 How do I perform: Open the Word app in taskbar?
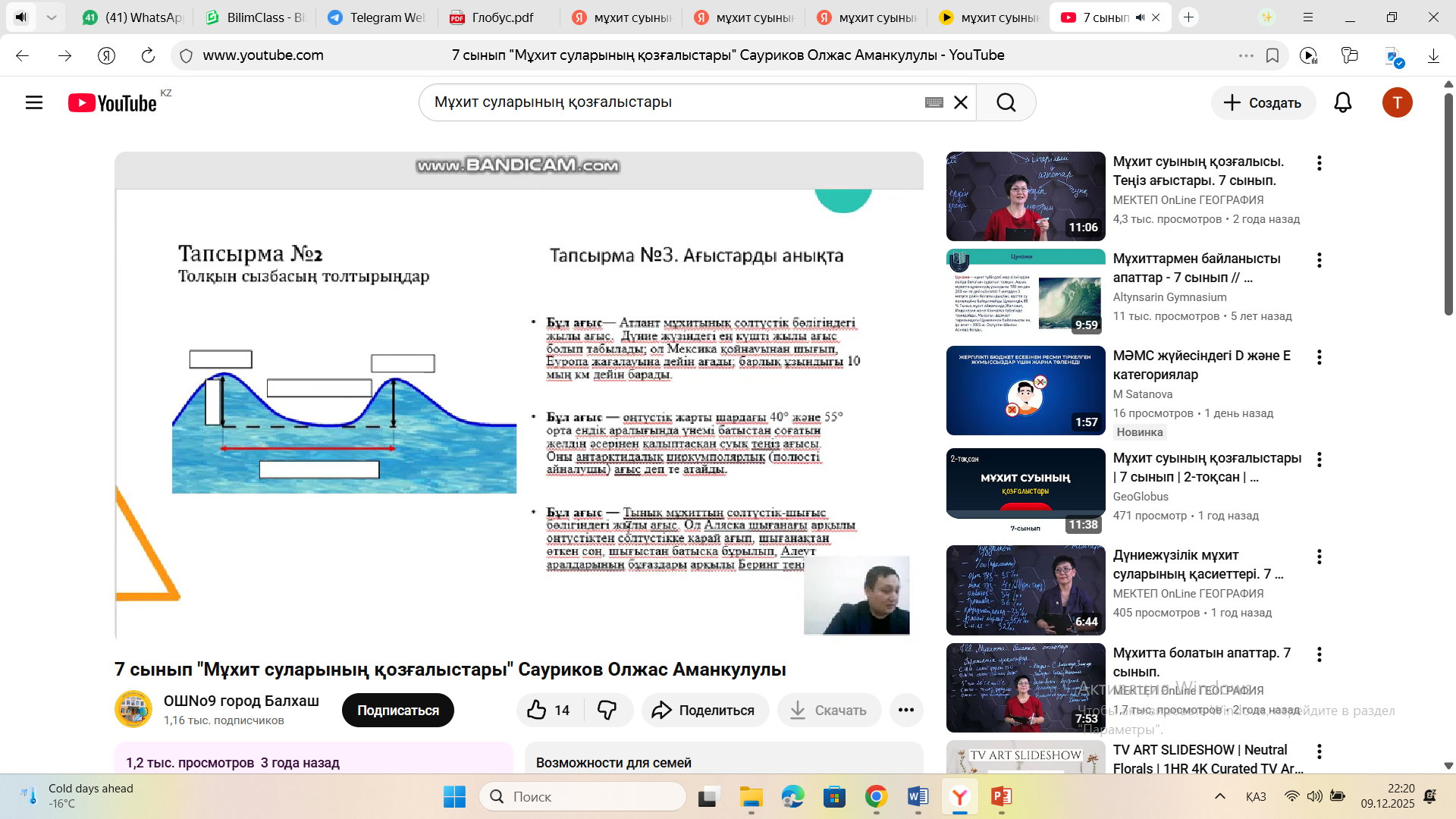pos(918,796)
